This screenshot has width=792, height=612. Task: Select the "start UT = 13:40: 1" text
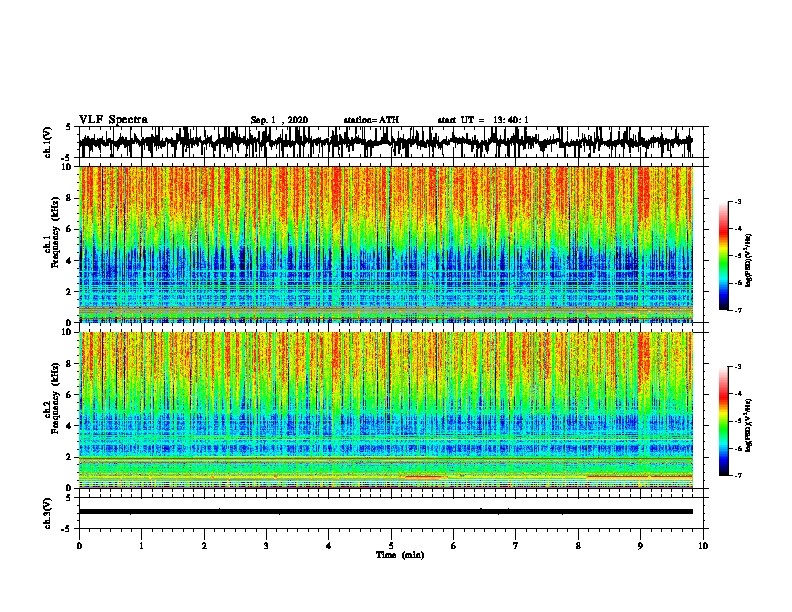tap(483, 120)
